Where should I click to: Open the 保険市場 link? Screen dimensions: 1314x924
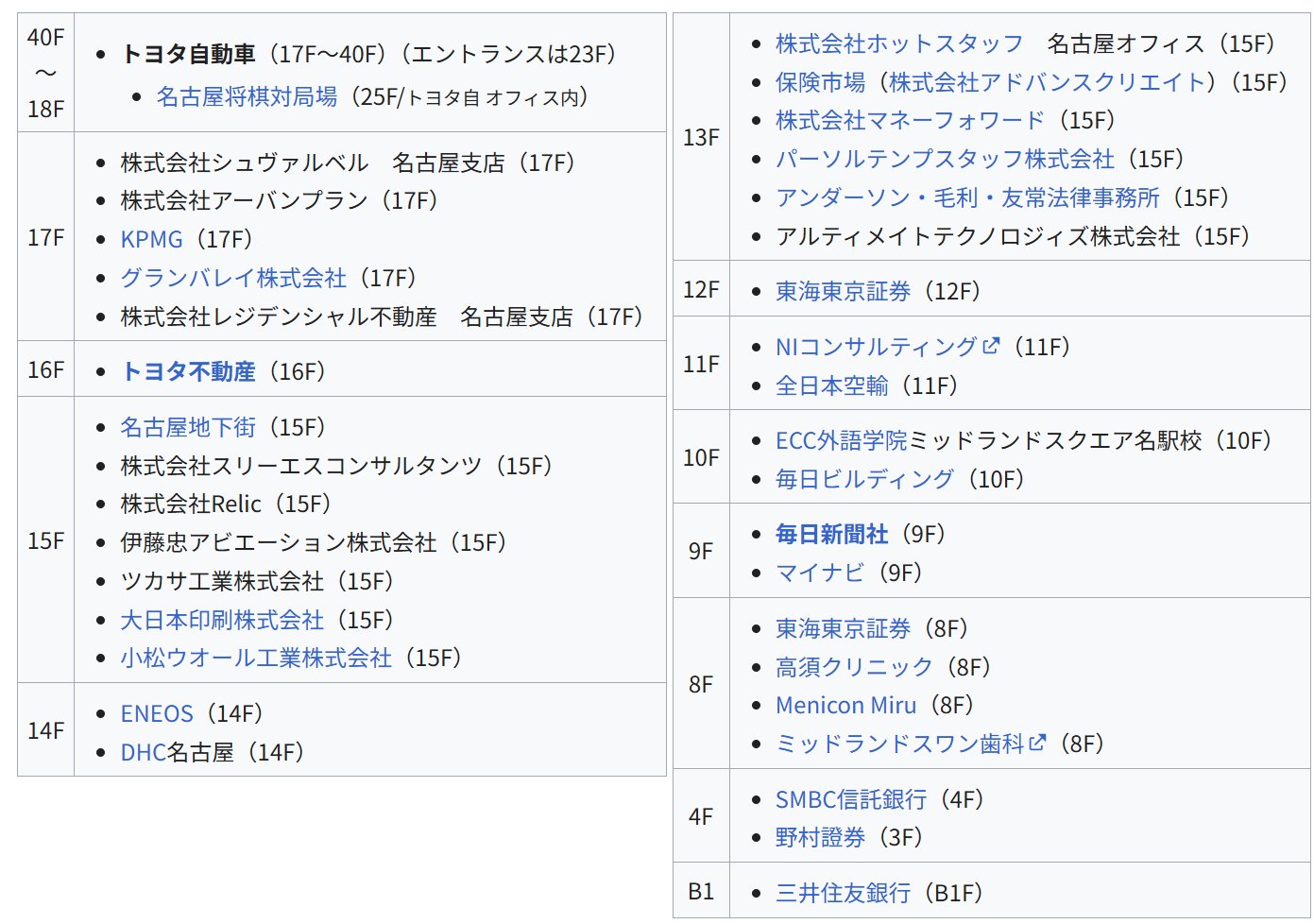coord(820,82)
